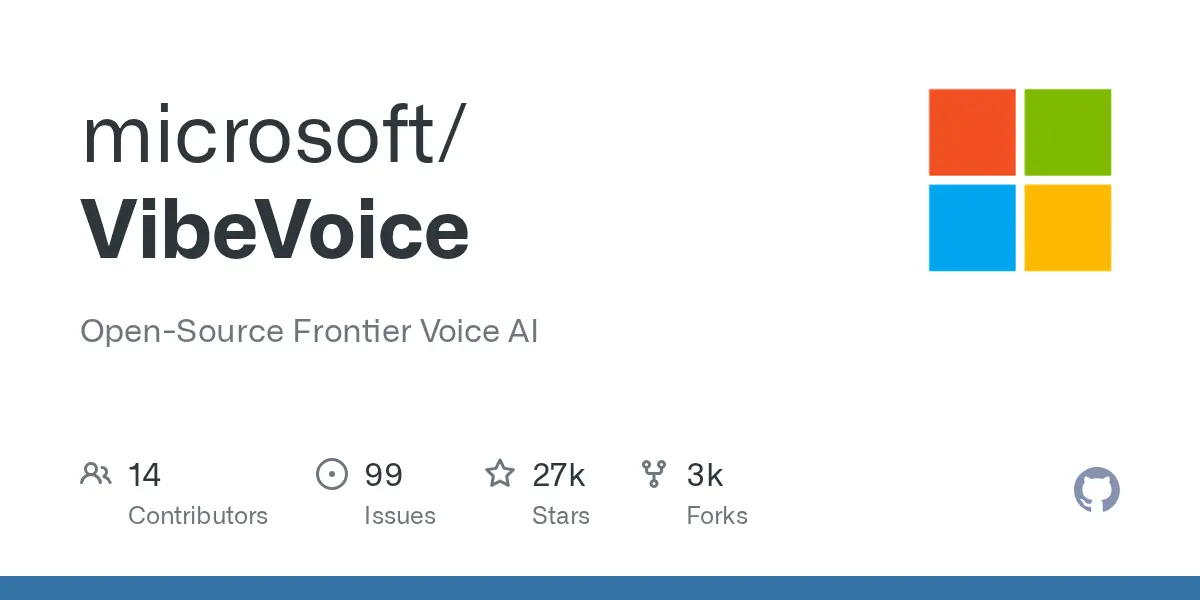Click the Issues circle-dot icon

point(331,473)
